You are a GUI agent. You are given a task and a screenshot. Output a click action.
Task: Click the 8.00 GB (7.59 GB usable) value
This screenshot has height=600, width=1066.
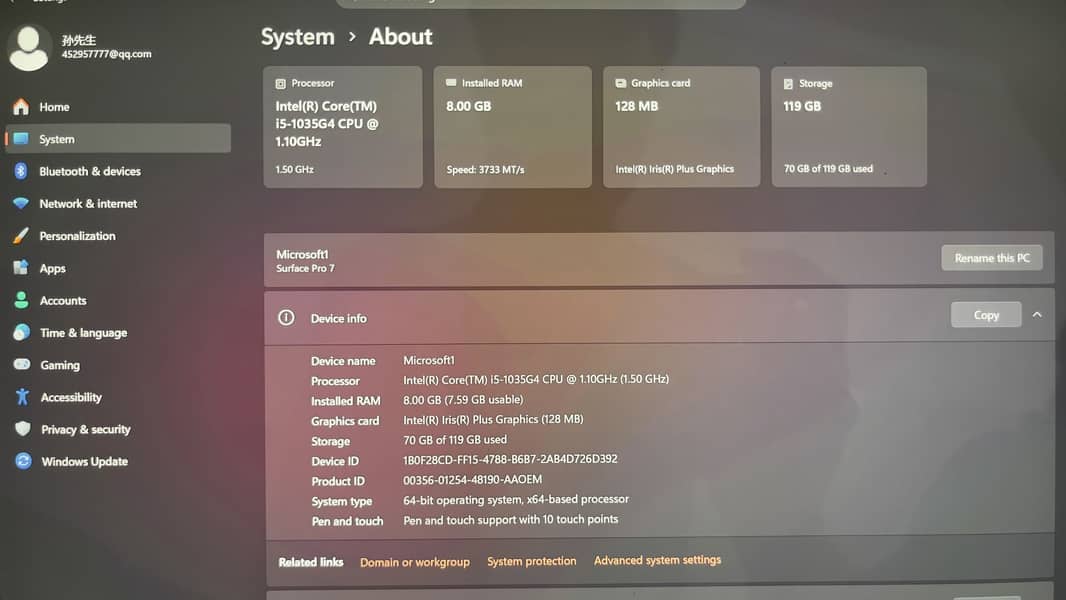point(464,400)
